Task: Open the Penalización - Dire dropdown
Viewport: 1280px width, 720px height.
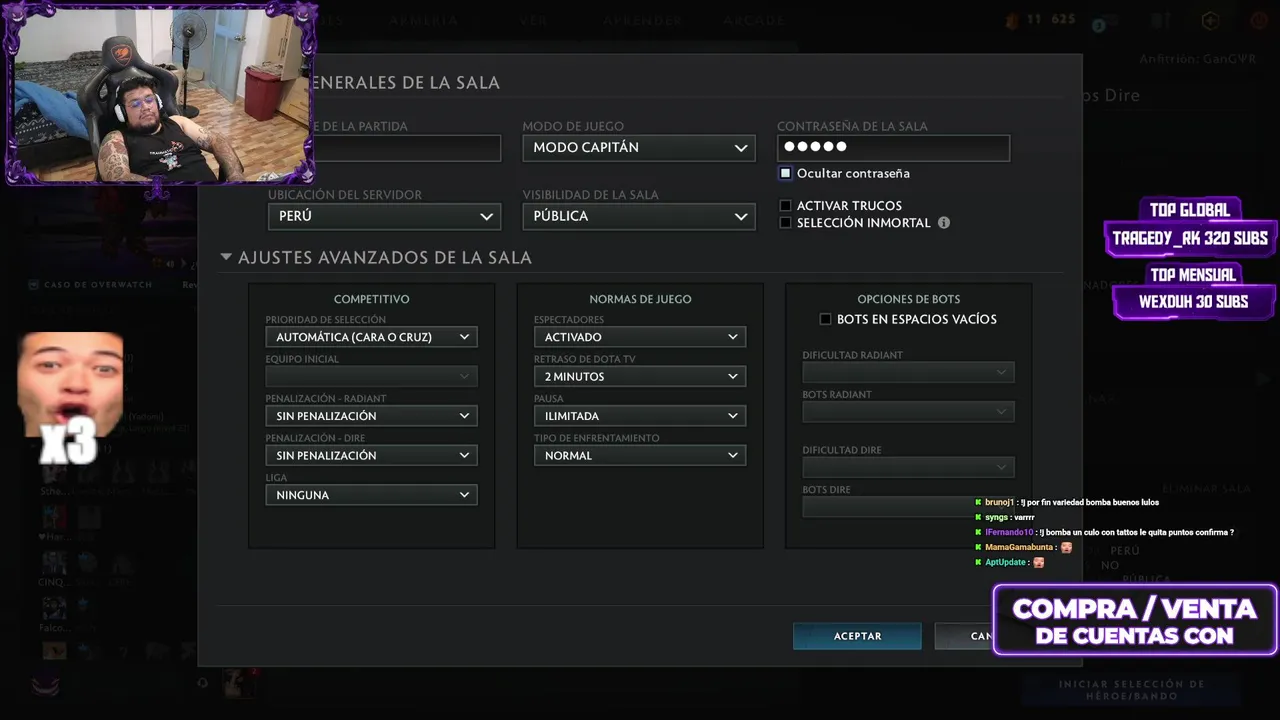Action: pyautogui.click(x=371, y=455)
